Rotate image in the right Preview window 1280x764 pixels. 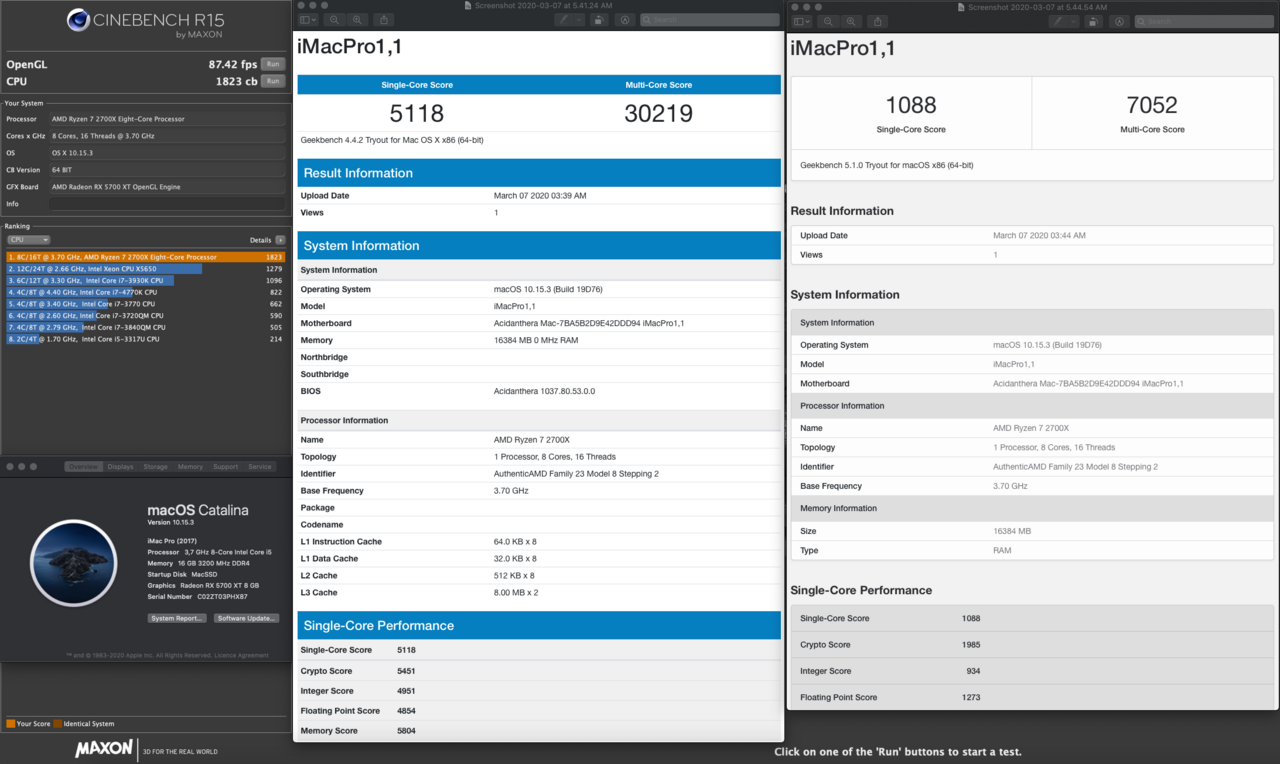point(1096,21)
